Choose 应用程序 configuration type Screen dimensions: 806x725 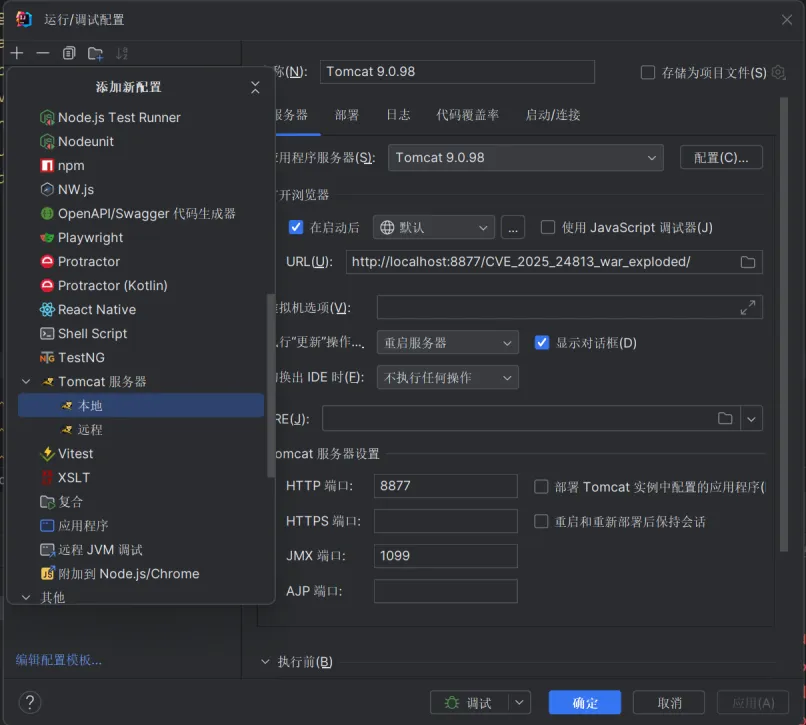141,525
